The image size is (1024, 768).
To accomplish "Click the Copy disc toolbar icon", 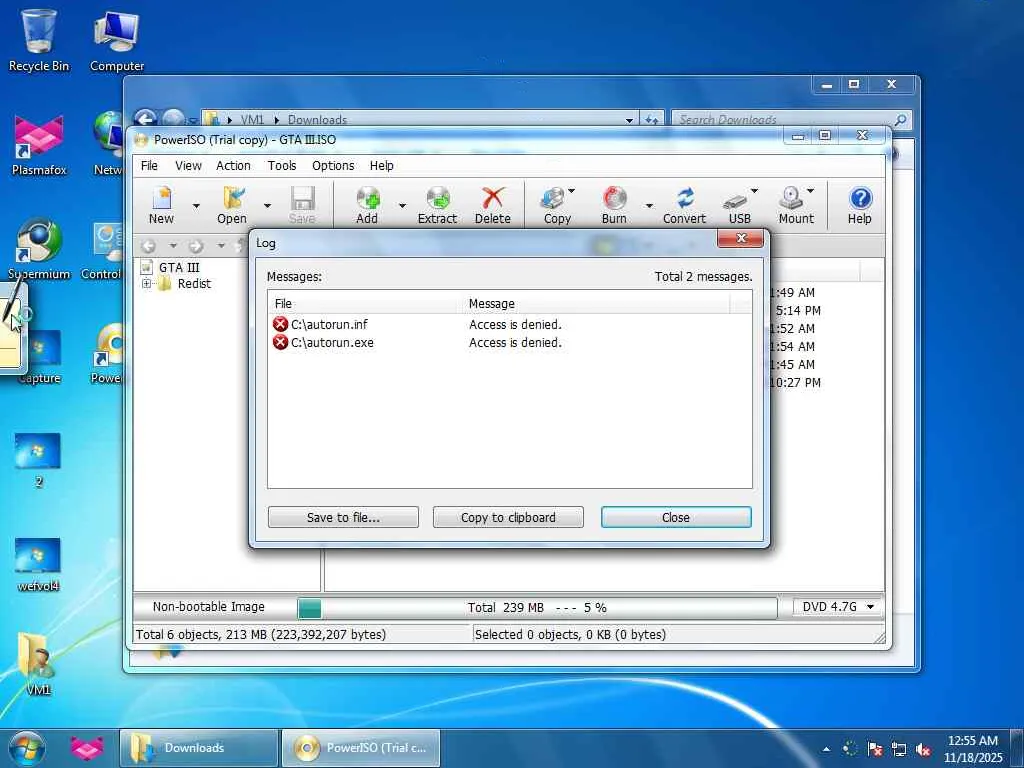I will point(555,204).
